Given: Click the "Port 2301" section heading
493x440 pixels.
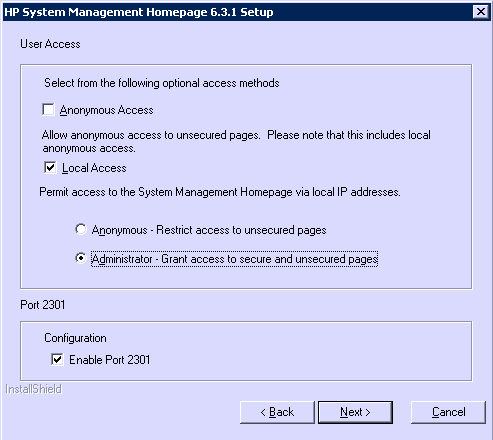Looking at the screenshot, I should coord(43,305).
